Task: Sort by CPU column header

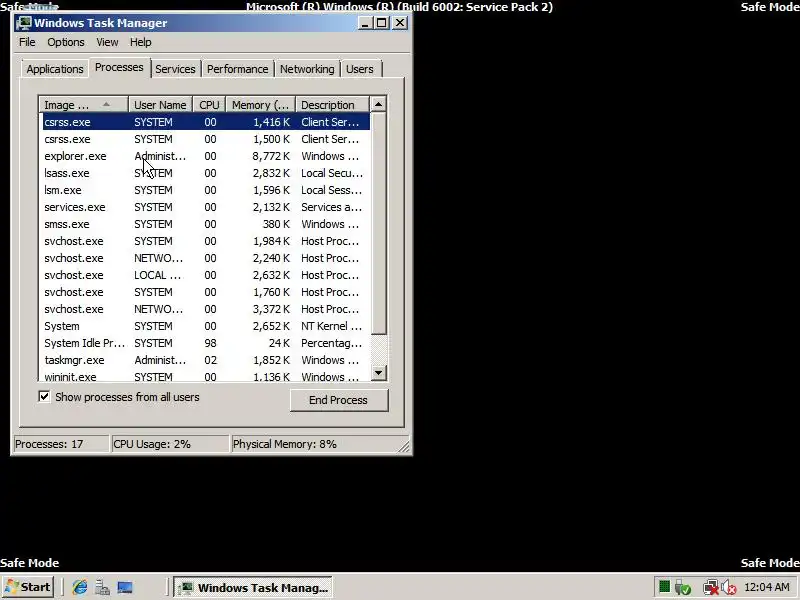Action: point(209,105)
